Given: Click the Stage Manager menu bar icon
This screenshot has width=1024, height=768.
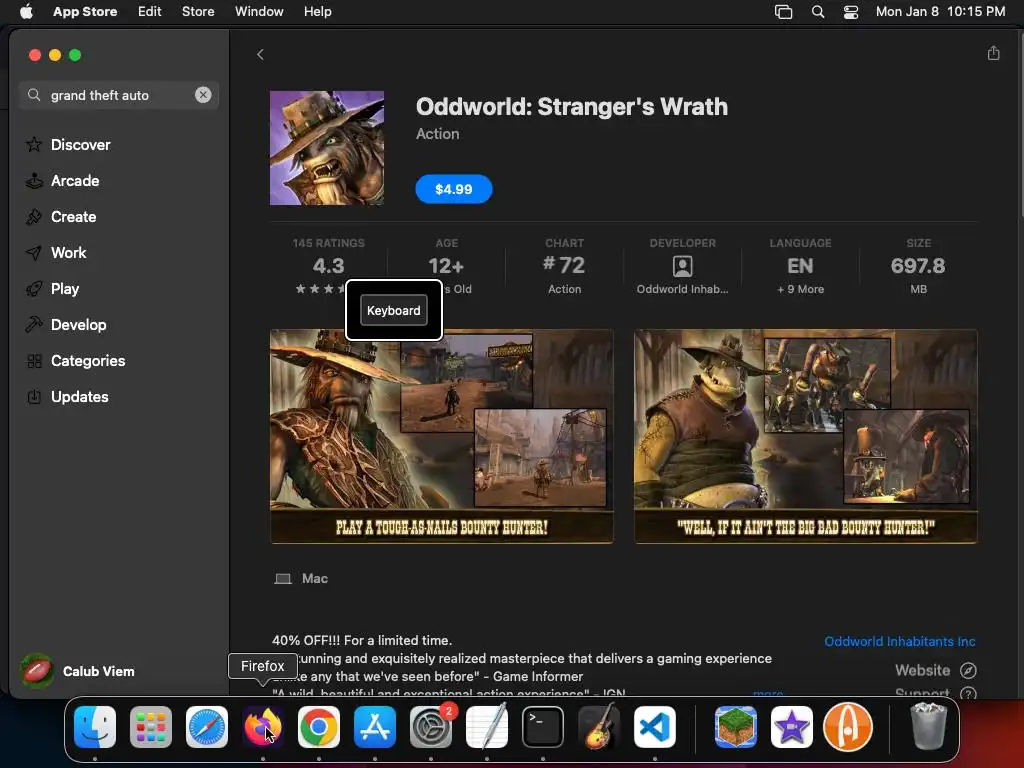Looking at the screenshot, I should [783, 12].
